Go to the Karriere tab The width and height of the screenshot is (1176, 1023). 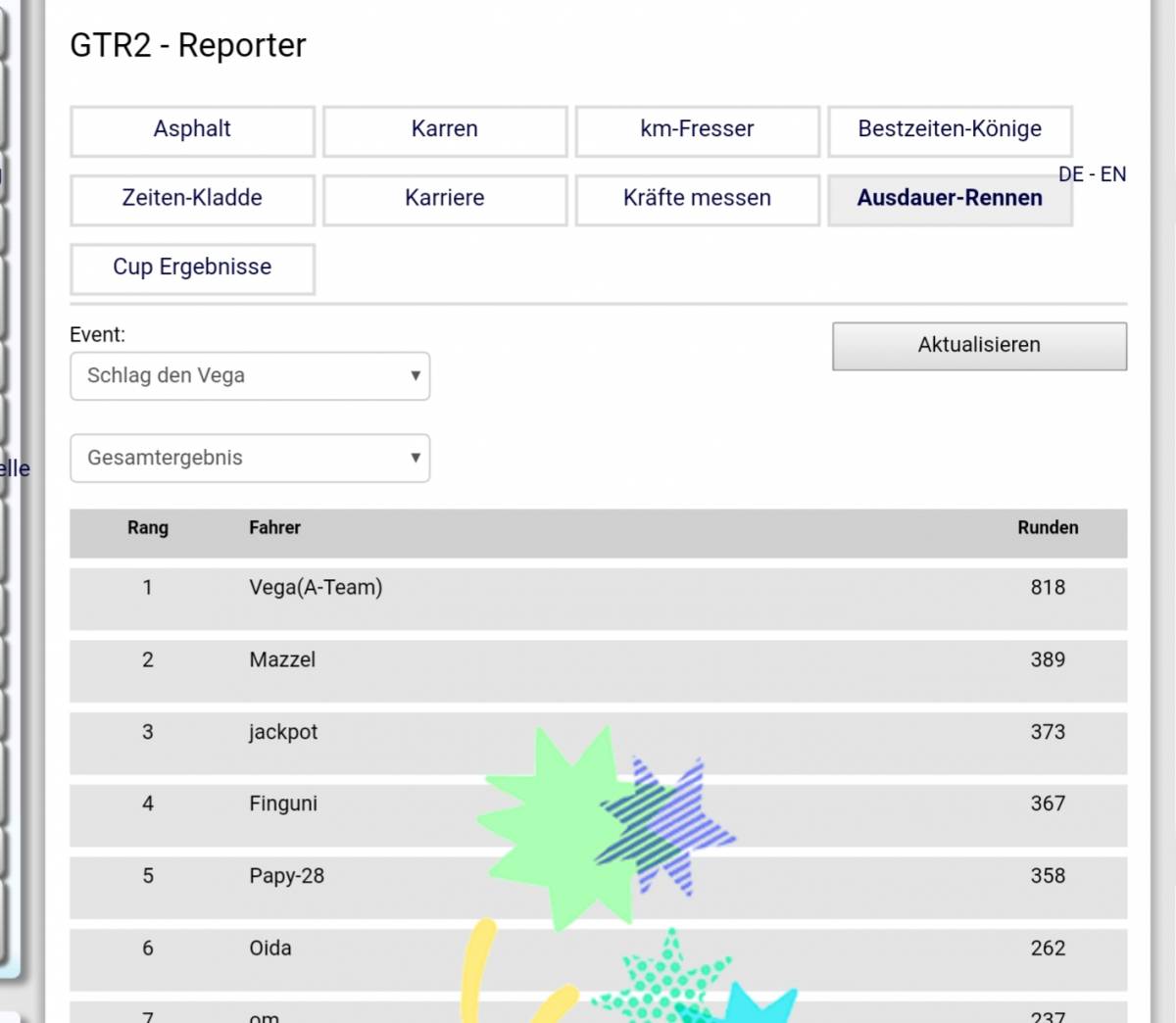point(445,199)
